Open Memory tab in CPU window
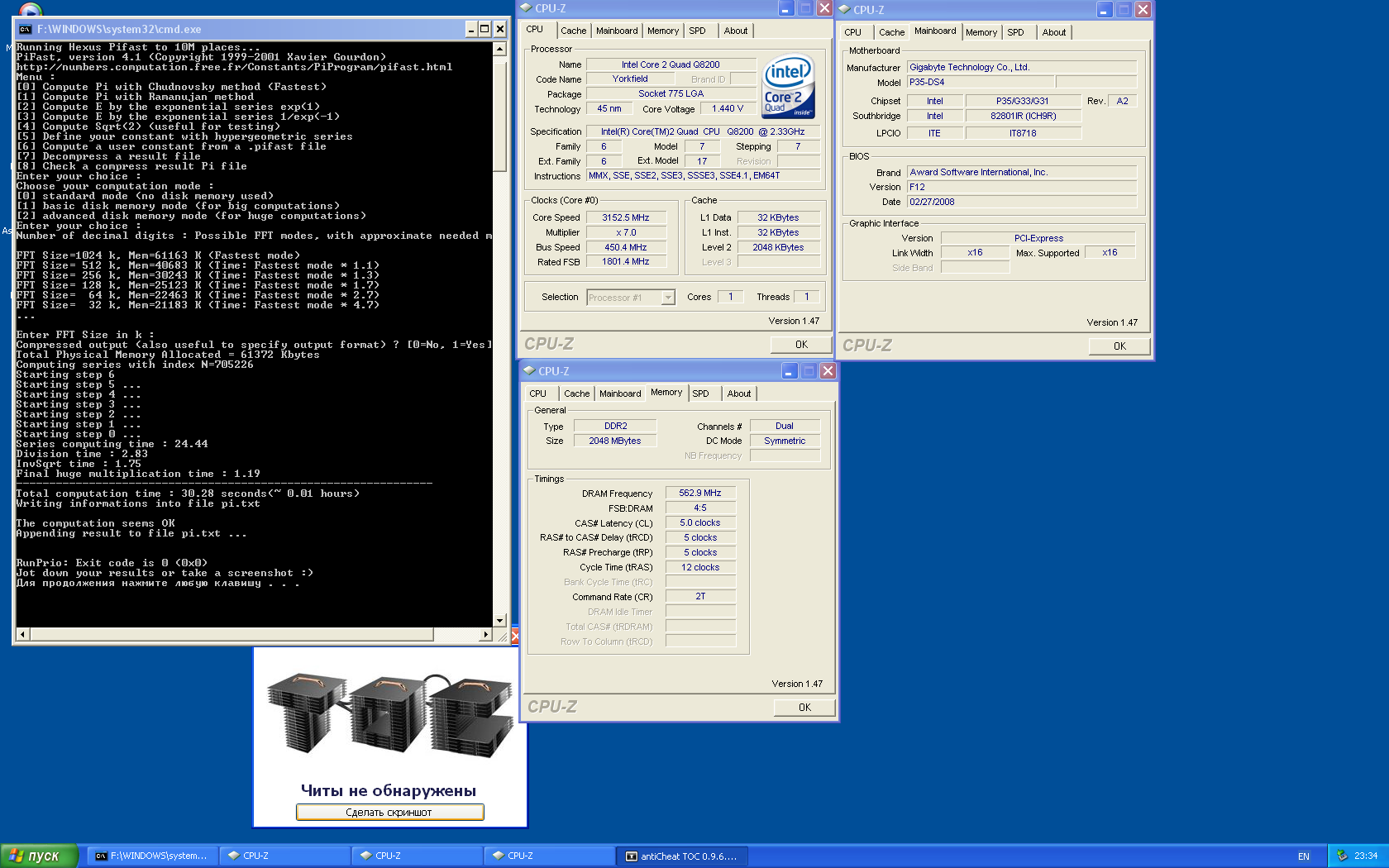 pos(663,31)
